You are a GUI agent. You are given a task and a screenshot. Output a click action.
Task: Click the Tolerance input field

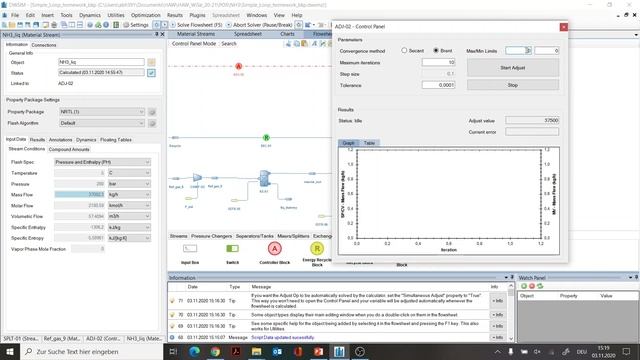coord(438,85)
